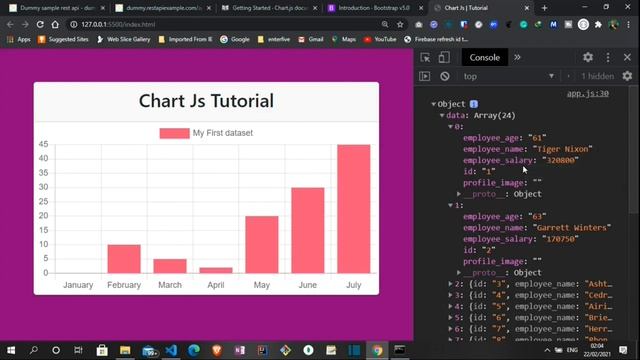Open the Web Slice Gallery bookmark
640x360 pixels.
click(x=123, y=39)
